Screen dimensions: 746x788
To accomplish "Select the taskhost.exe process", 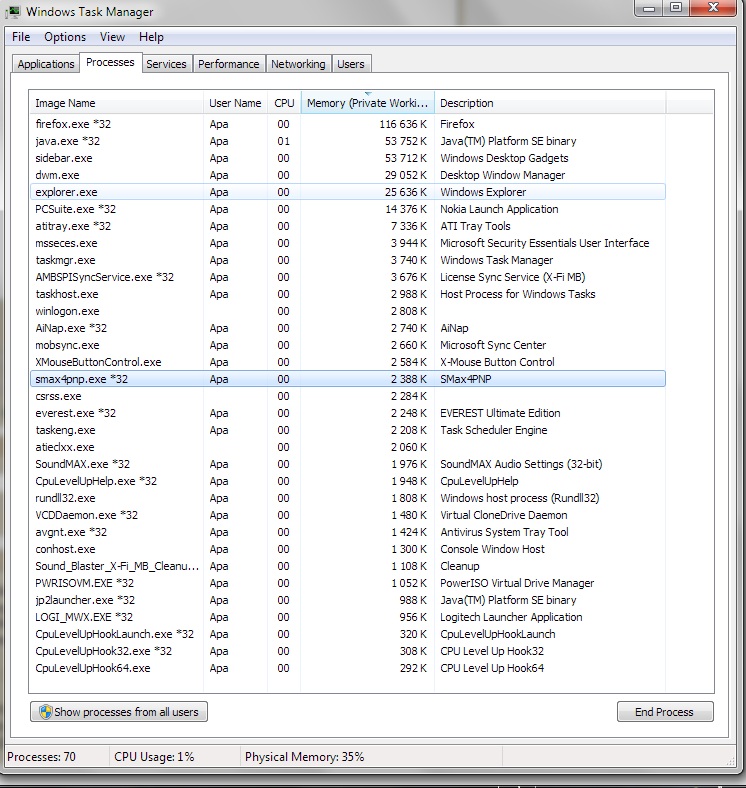I will click(348, 294).
